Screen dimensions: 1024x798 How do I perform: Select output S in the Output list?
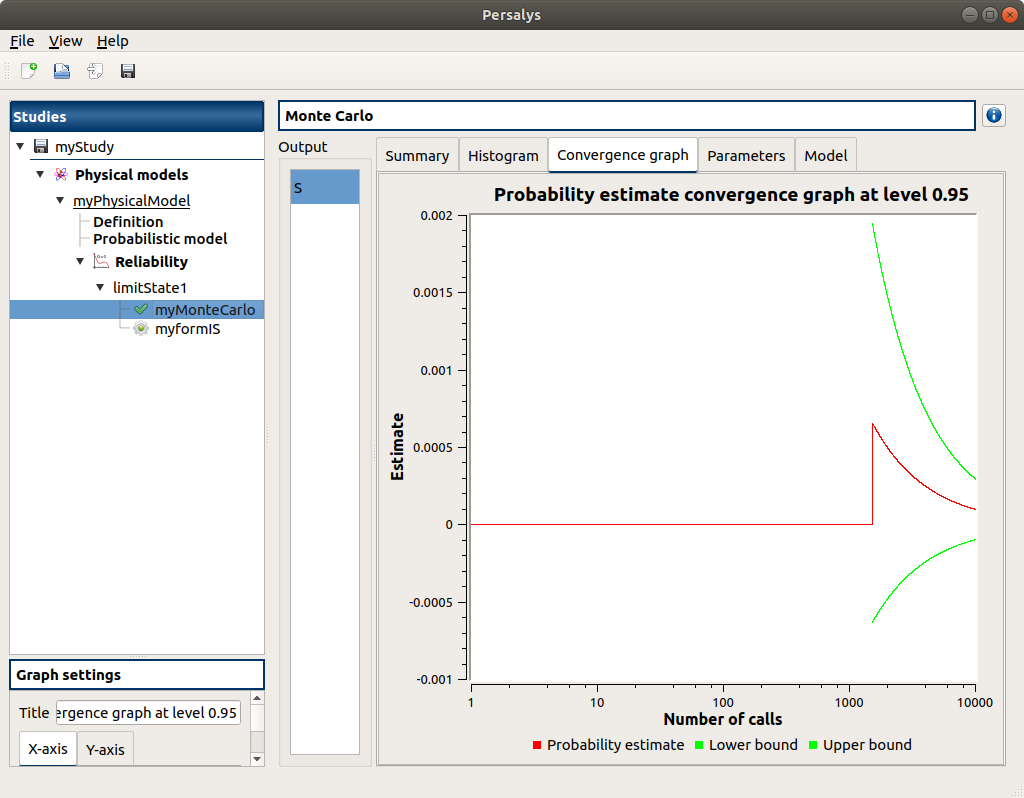pos(324,188)
